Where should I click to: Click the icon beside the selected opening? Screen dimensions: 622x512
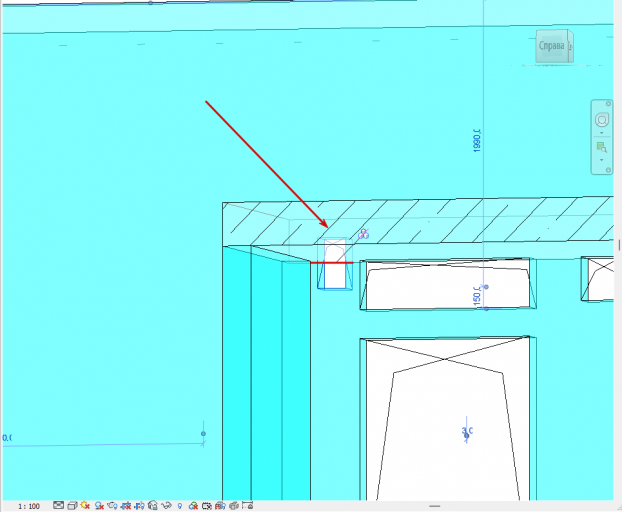[364, 234]
